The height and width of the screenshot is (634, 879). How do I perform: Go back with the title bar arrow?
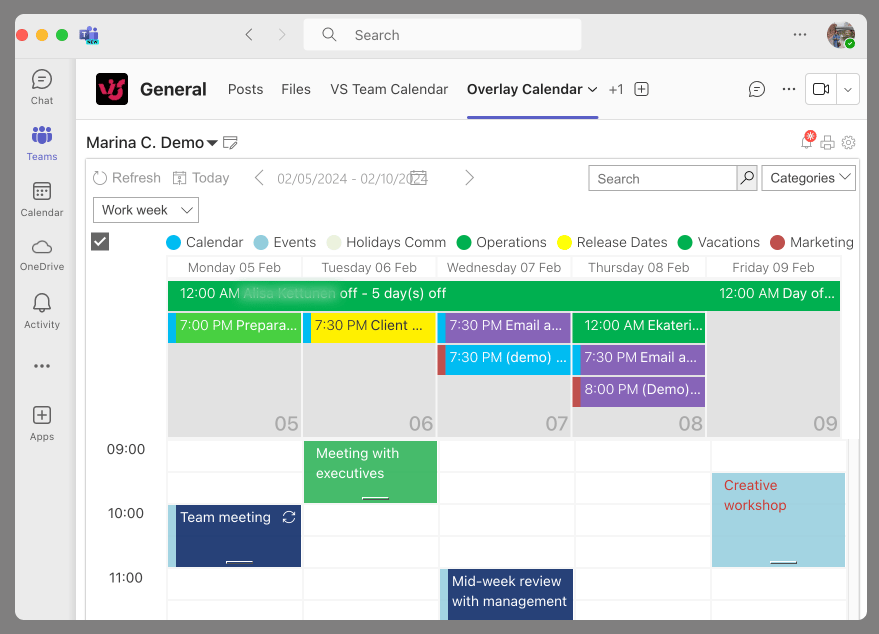point(249,35)
